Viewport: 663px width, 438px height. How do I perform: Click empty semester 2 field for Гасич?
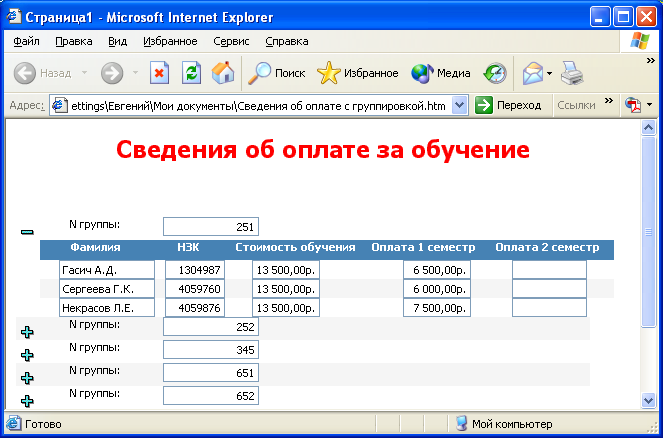[x=549, y=270]
